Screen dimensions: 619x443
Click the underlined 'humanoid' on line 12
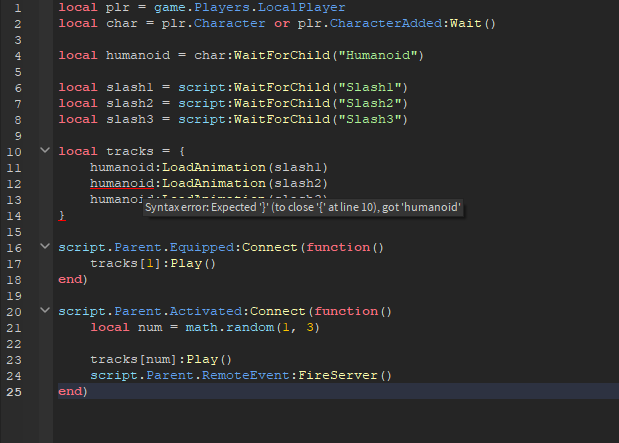coord(122,183)
